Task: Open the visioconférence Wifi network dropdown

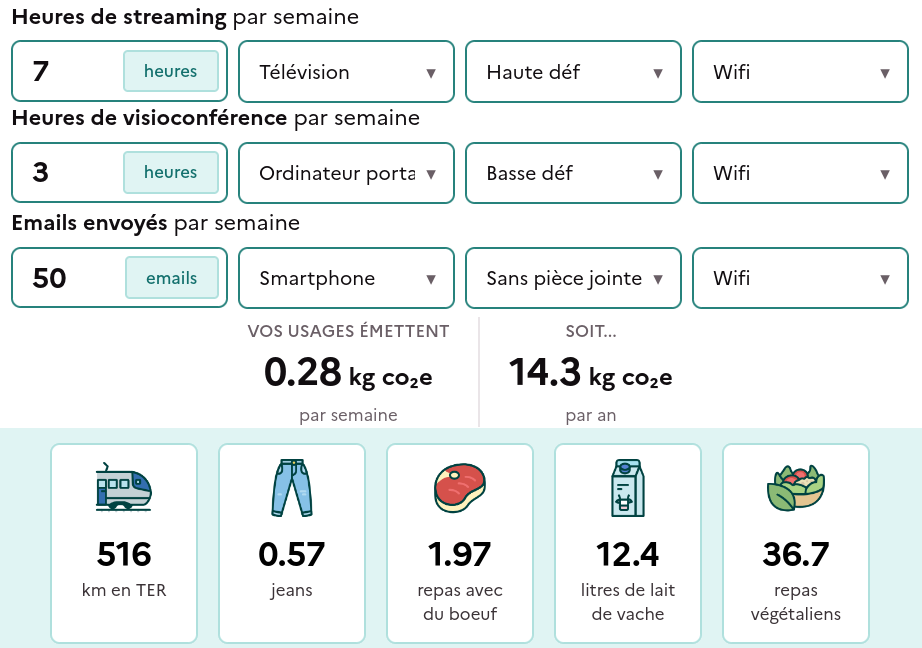Action: pyautogui.click(x=800, y=173)
